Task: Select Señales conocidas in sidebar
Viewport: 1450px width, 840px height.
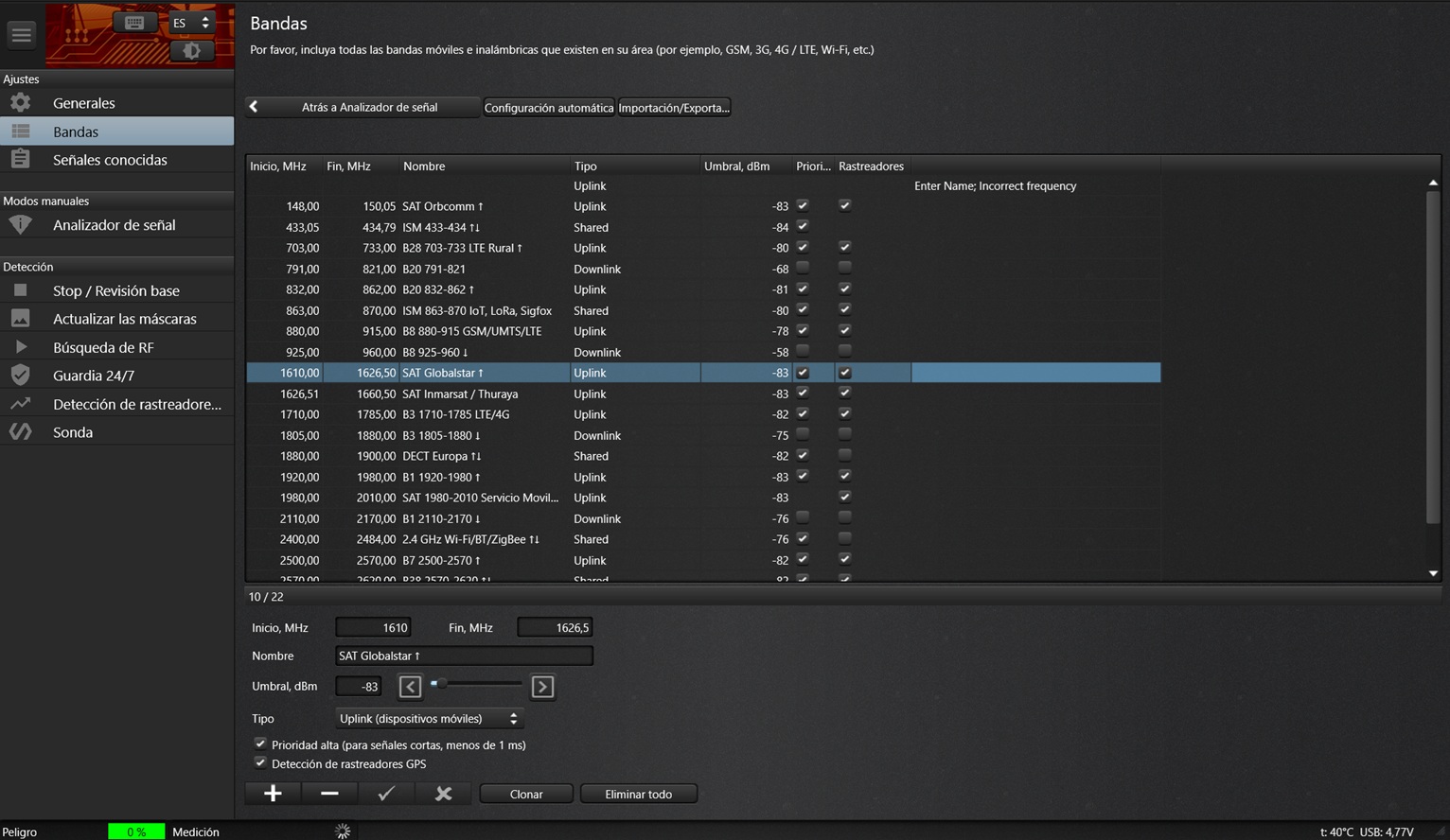Action: pos(117,159)
